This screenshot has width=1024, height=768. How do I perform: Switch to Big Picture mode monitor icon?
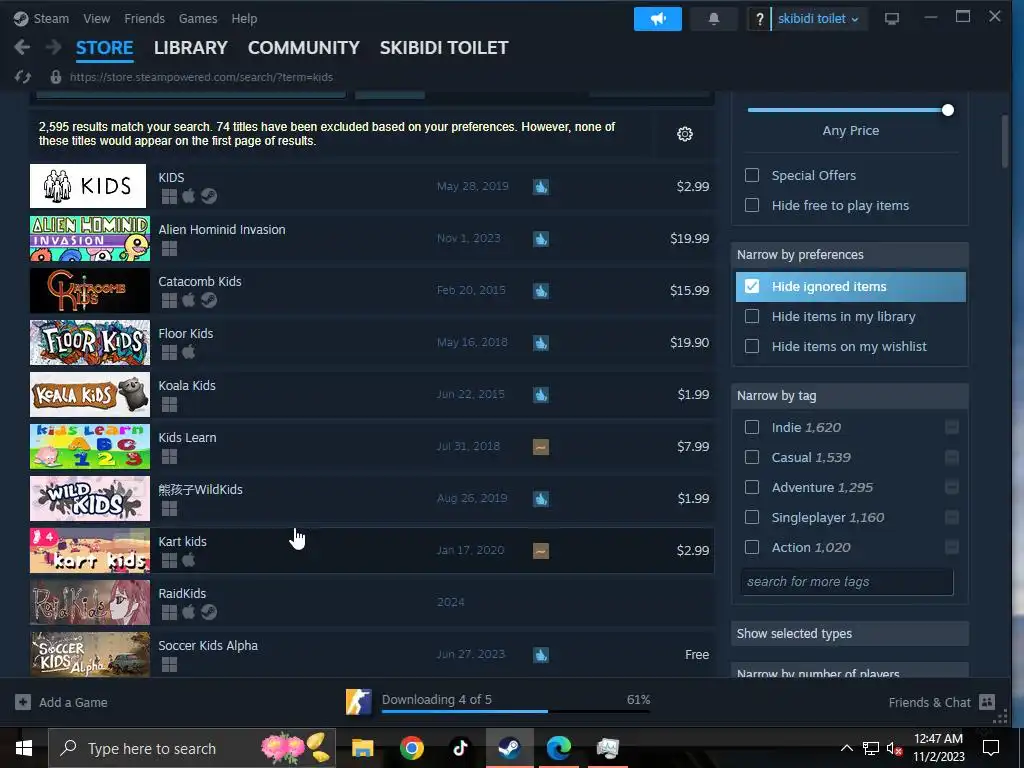[891, 19]
